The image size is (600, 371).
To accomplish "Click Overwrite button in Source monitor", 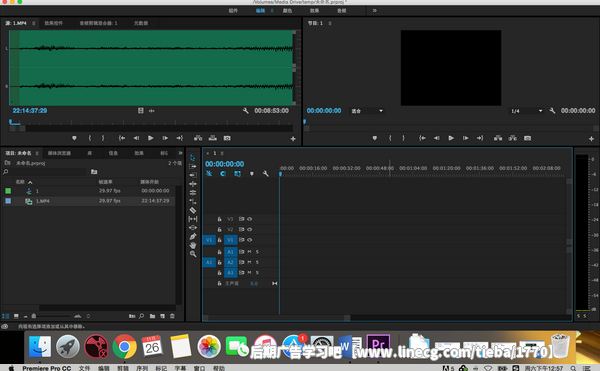I will pos(212,138).
